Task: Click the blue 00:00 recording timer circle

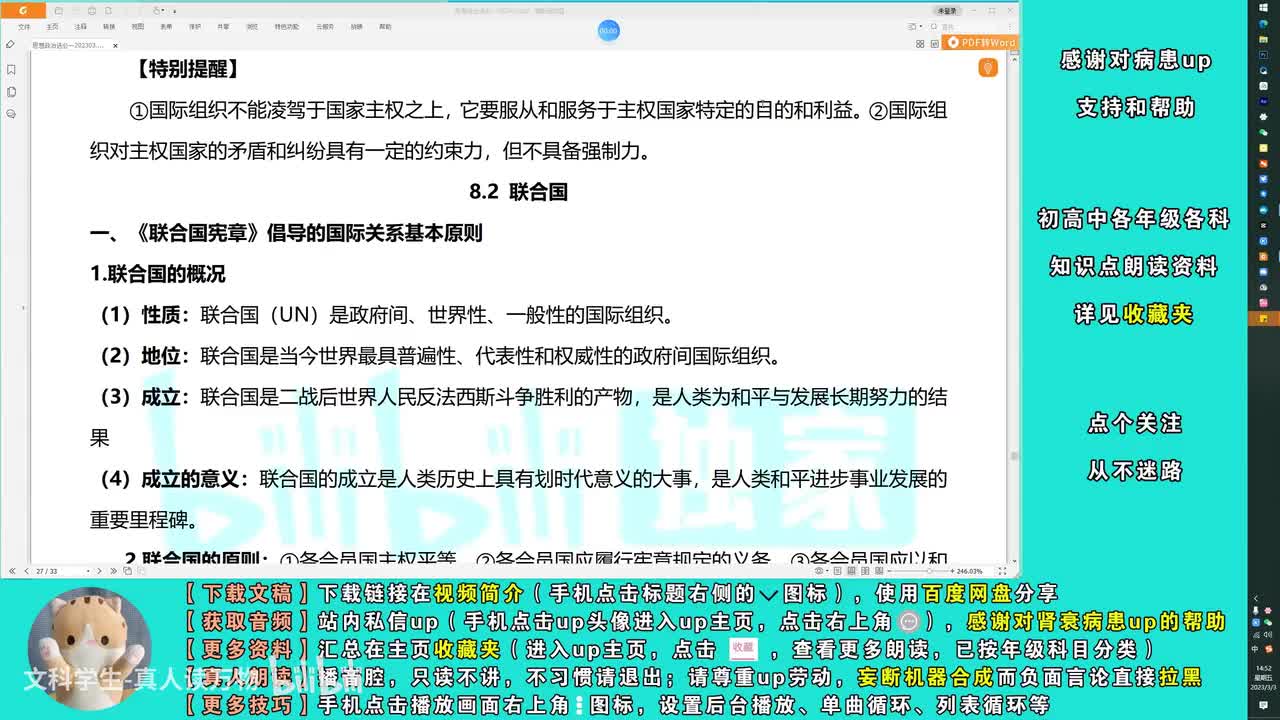Action: pyautogui.click(x=608, y=31)
